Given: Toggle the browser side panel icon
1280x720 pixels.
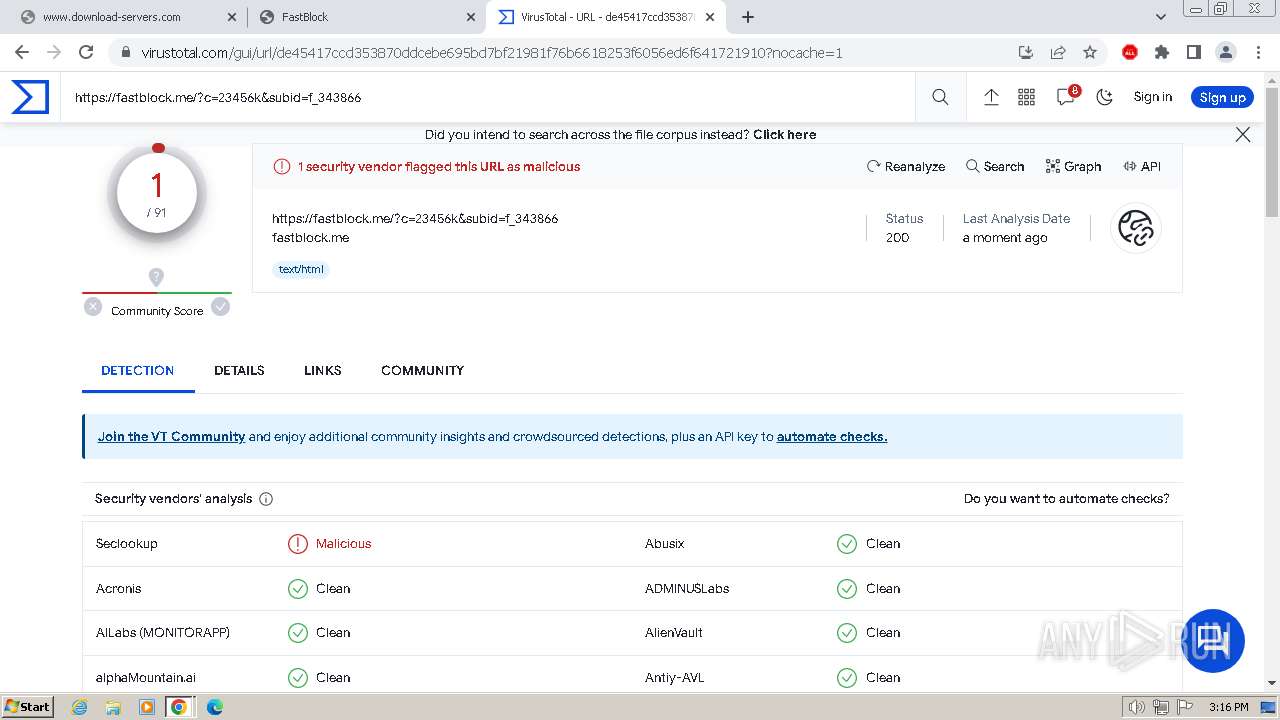Looking at the screenshot, I should click(x=1193, y=52).
